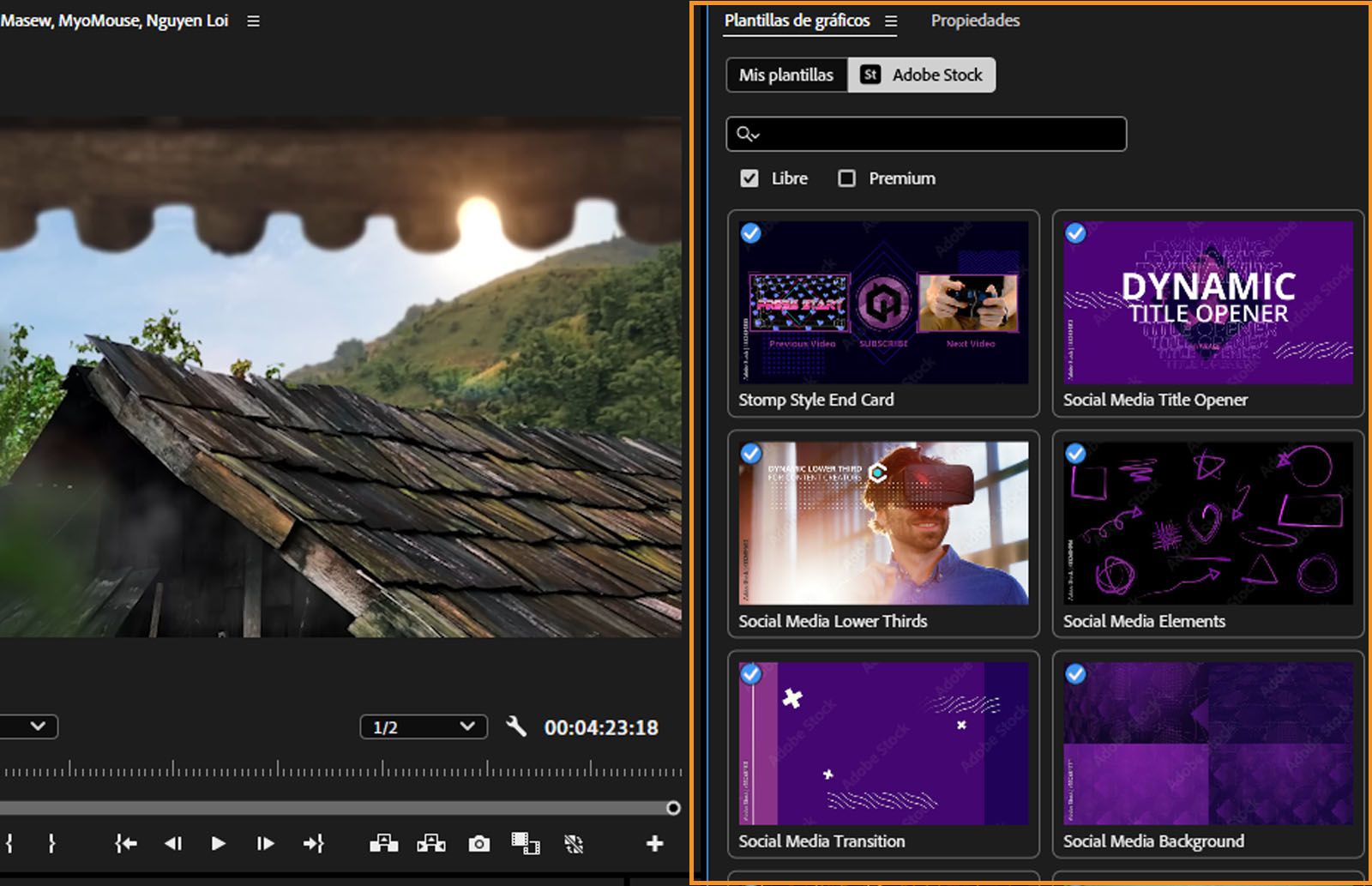1372x886 pixels.
Task: Select the Dynamic Title Opener thumbnail
Action: coord(1208,302)
